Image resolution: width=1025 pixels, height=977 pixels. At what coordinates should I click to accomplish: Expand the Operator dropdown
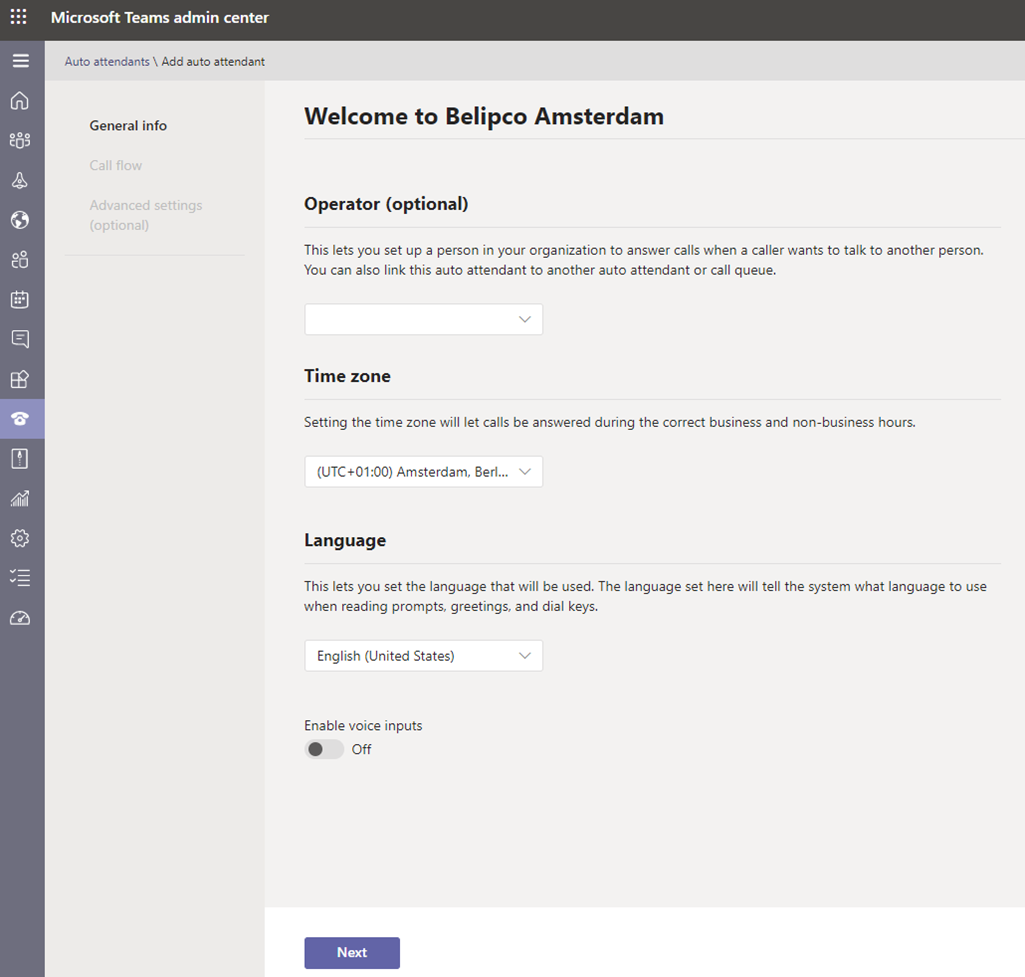point(423,320)
